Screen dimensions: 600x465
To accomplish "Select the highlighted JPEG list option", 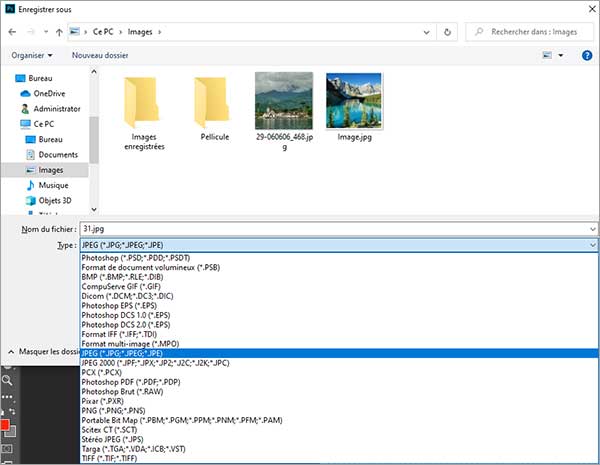I will pos(339,353).
